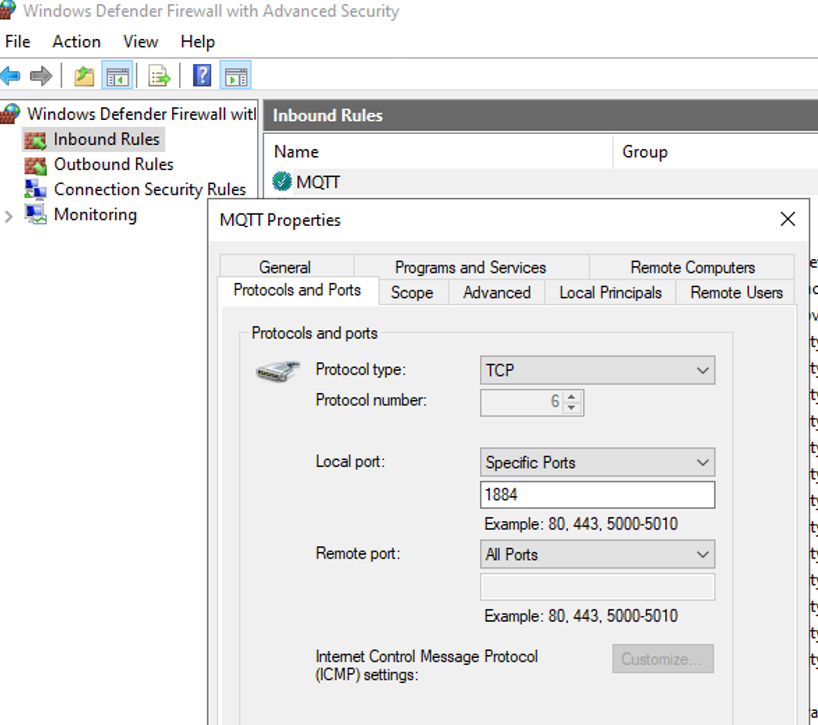
Task: Increase Protocol number with the up arrow
Action: pos(571,397)
